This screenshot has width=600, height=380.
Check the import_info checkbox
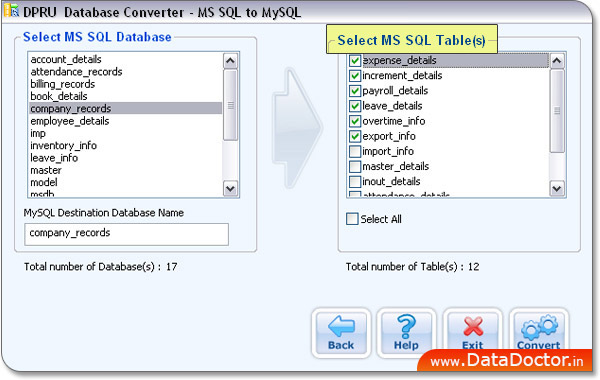pos(355,151)
